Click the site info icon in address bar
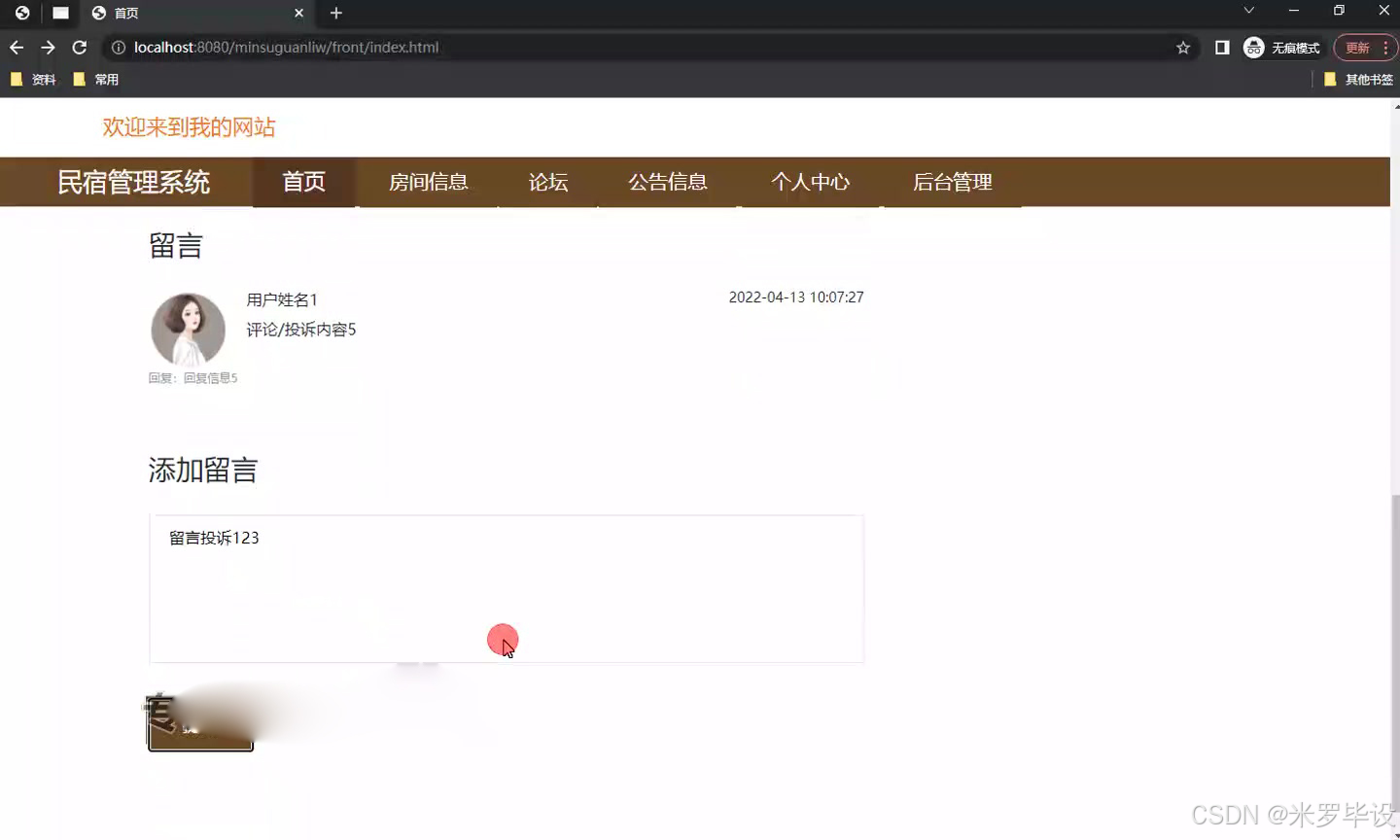 (117, 47)
